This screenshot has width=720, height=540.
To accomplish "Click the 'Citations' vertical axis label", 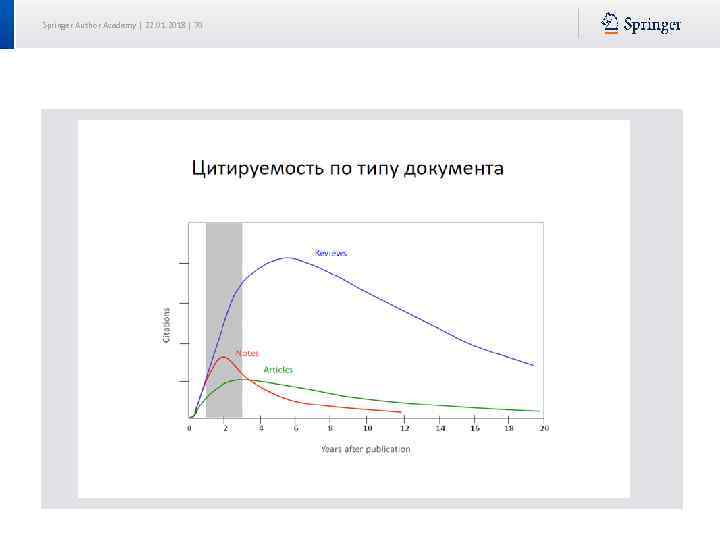I will 166,325.
